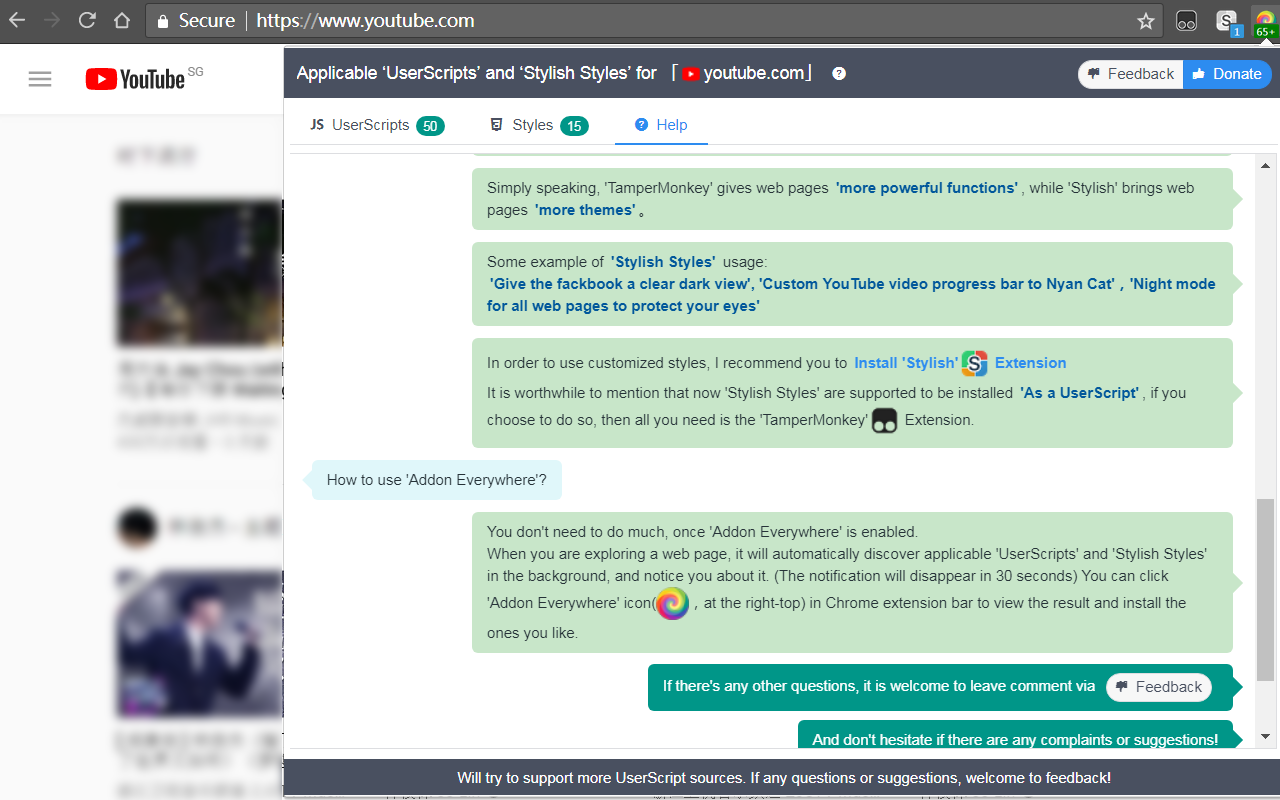This screenshot has width=1280, height=800.
Task: Click the Stylish 'S' icon in the help text
Action: coord(974,363)
